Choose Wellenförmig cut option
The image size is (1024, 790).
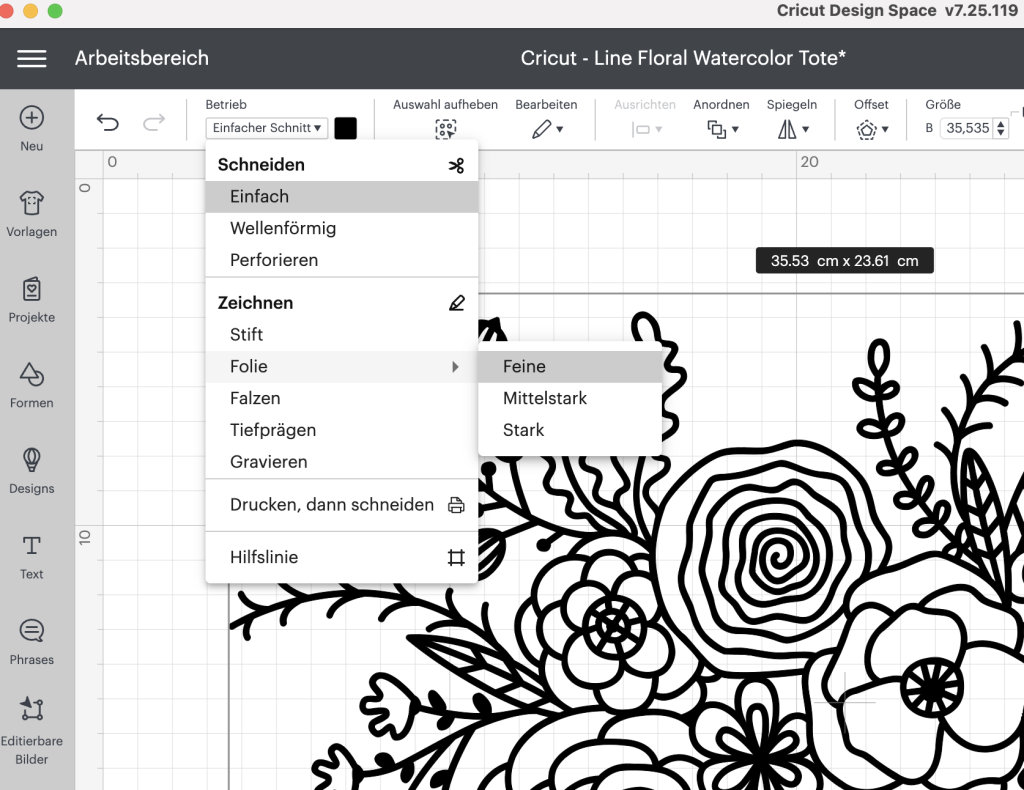click(x=283, y=228)
